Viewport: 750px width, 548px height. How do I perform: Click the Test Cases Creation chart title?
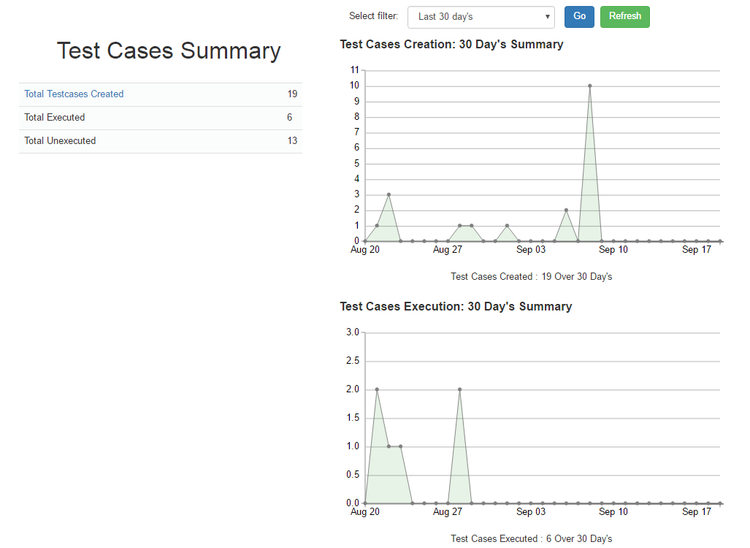click(x=452, y=44)
